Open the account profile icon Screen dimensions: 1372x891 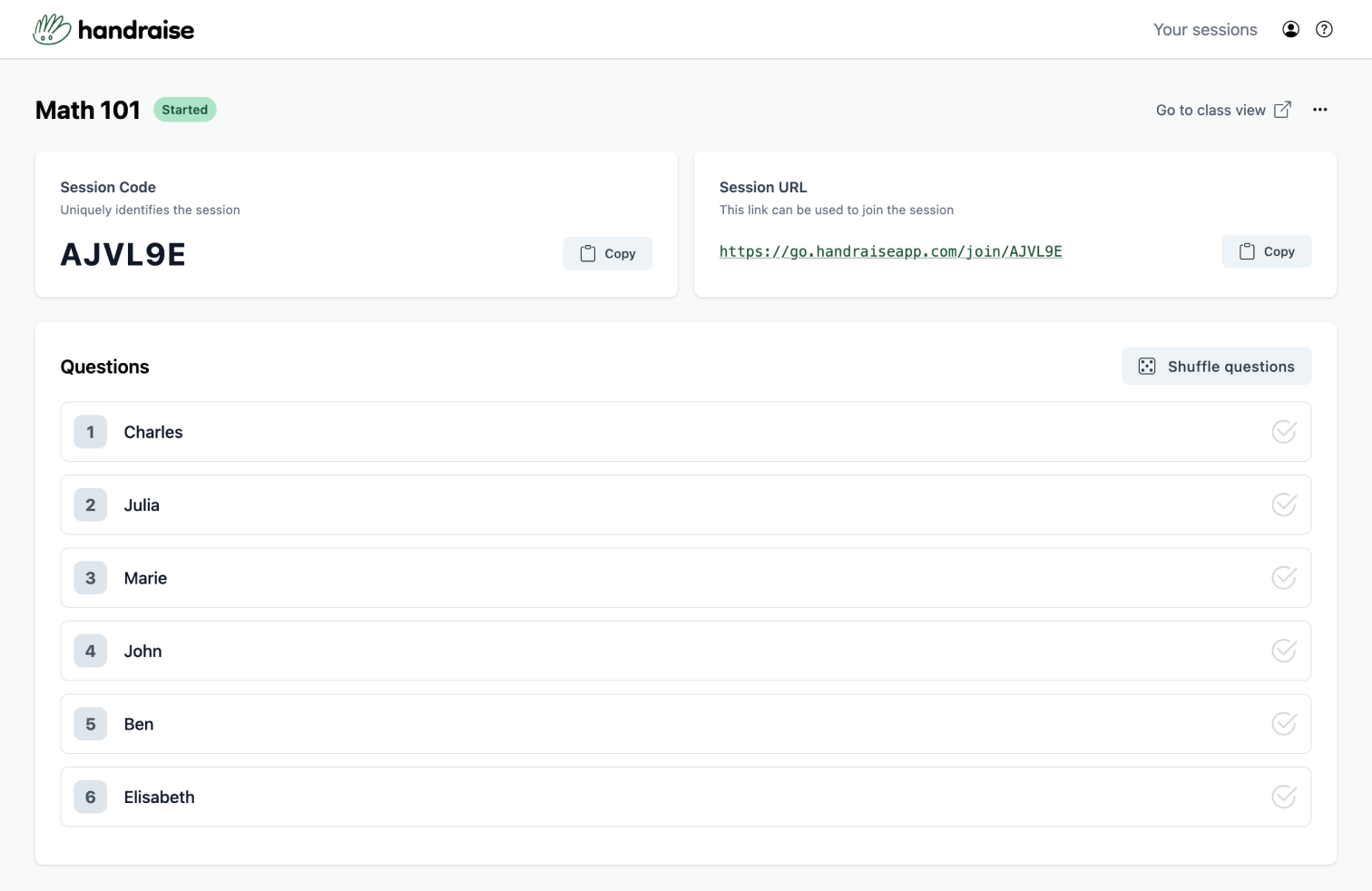click(1290, 29)
